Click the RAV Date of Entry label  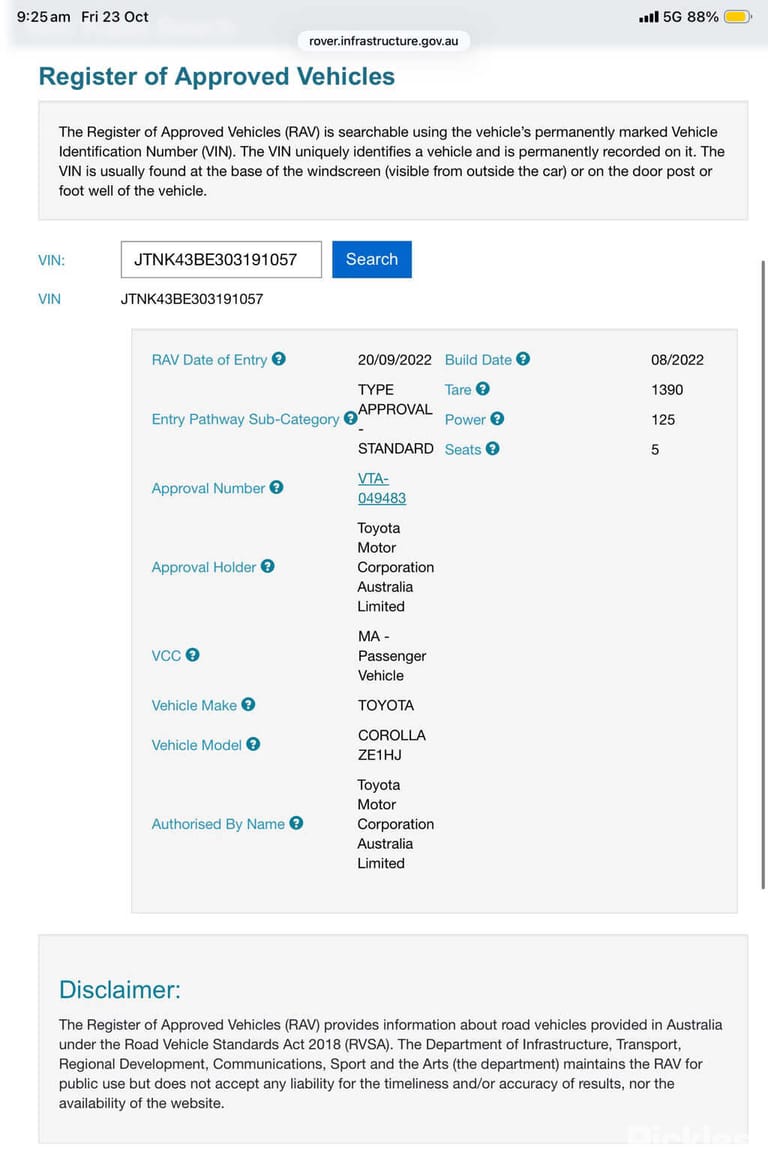[209, 359]
